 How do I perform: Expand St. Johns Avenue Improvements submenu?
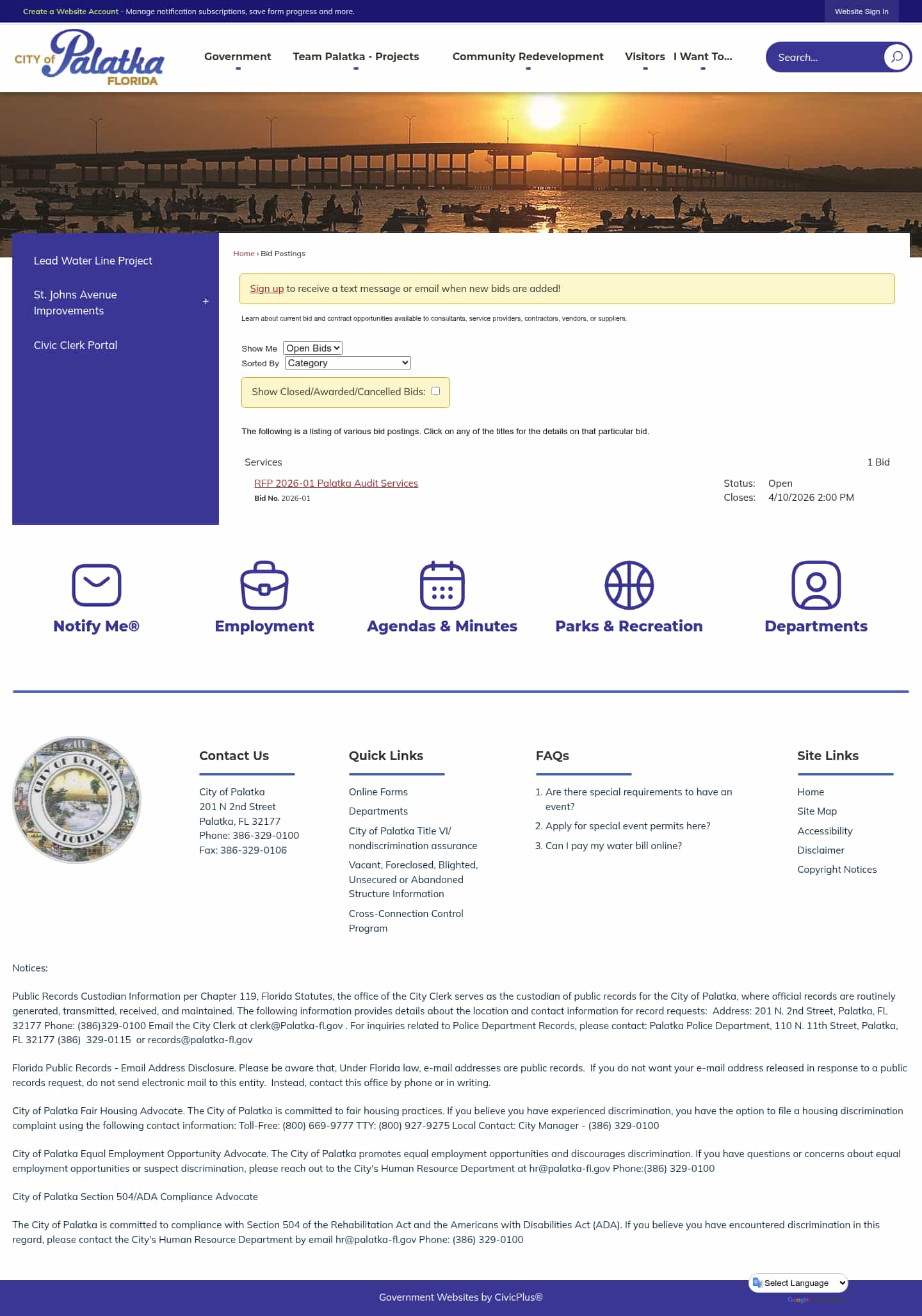(x=206, y=302)
